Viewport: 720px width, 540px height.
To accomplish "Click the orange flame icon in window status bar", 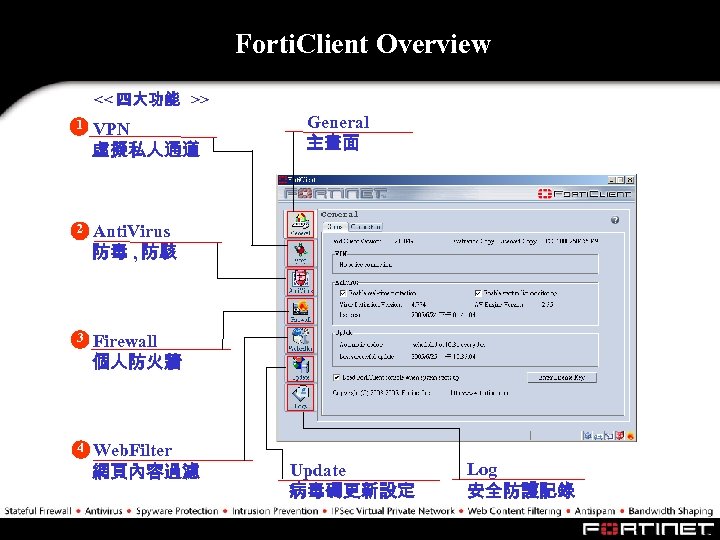I will point(630,435).
